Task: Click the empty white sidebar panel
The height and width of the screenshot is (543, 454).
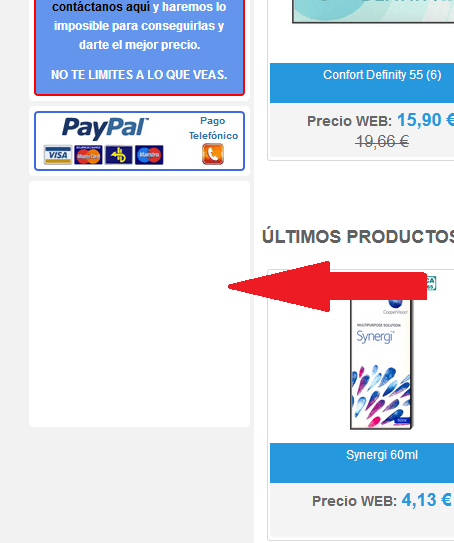Action: click(139, 304)
